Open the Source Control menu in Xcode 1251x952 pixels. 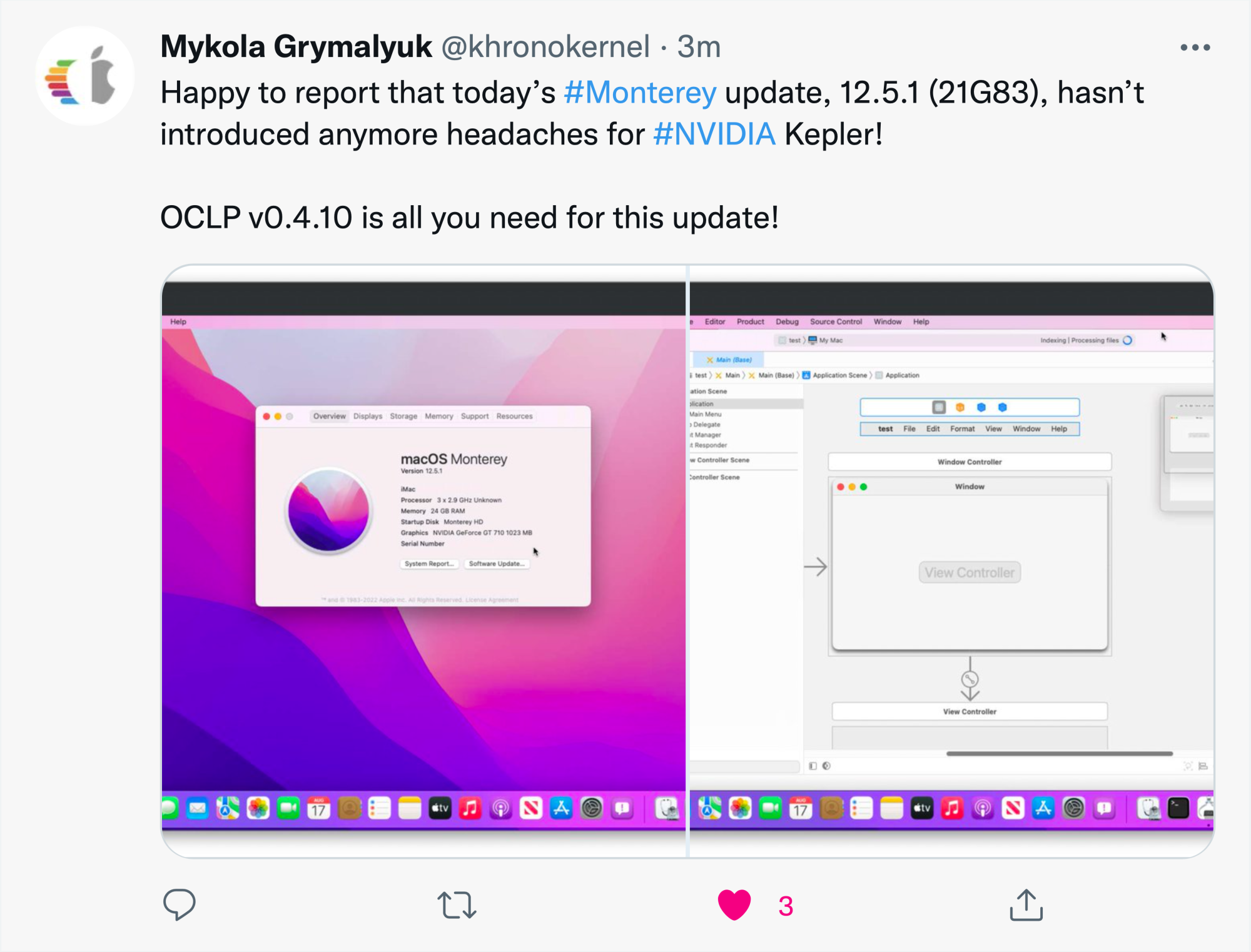(x=836, y=322)
